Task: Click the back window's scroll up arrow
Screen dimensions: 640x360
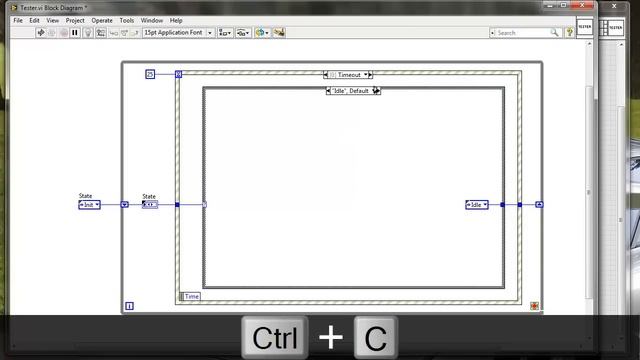Action: [621, 44]
